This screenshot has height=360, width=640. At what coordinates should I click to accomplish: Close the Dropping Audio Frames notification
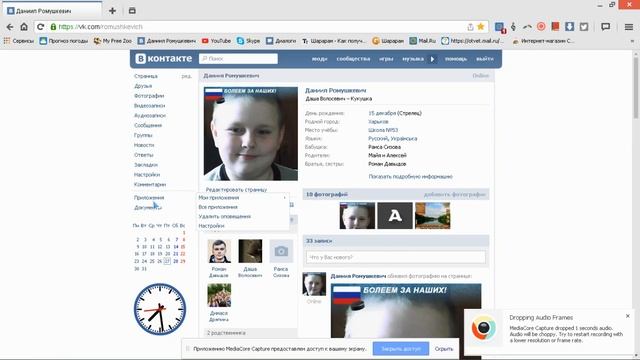pyautogui.click(x=628, y=316)
